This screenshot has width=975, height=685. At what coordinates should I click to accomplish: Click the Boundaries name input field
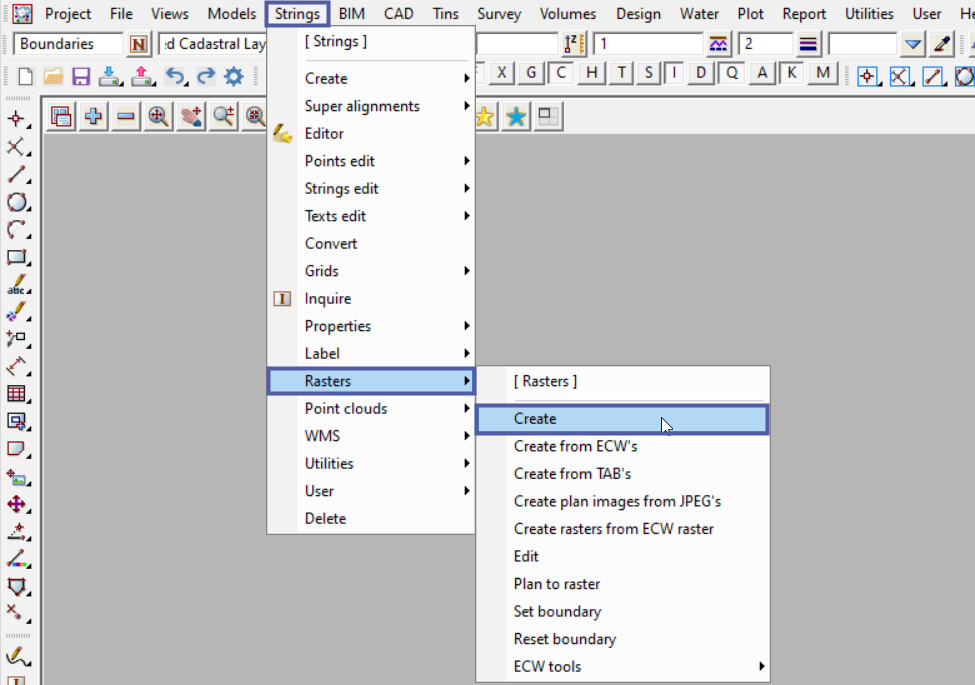[68, 44]
